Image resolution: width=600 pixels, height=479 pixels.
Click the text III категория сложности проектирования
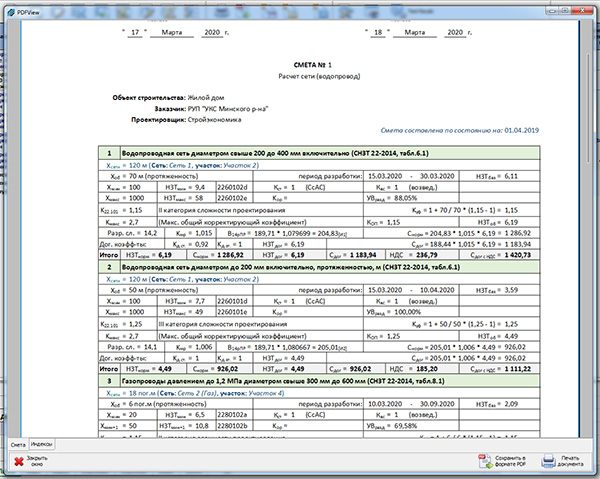[223, 324]
